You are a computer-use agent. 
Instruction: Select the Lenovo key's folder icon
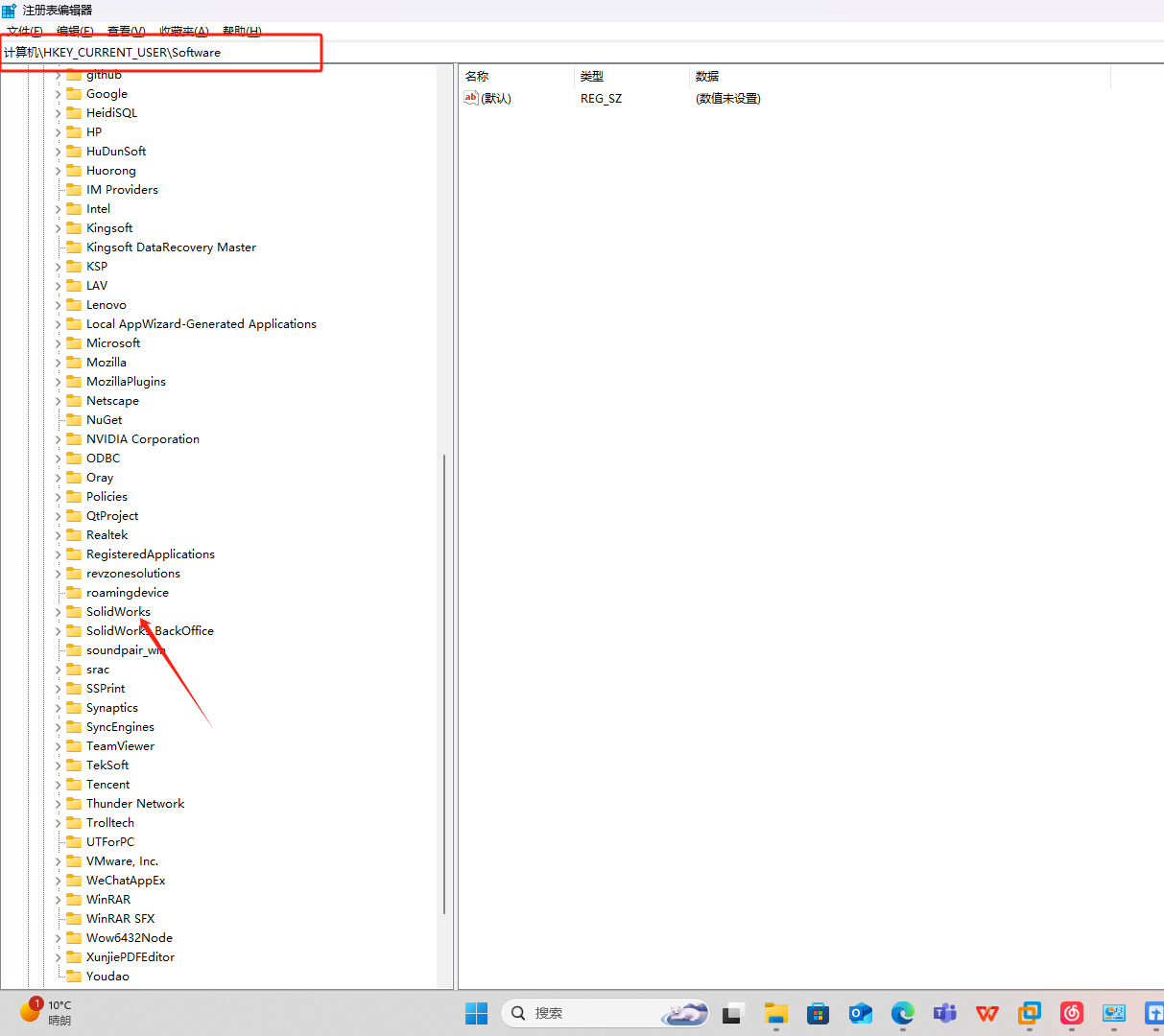click(x=74, y=304)
